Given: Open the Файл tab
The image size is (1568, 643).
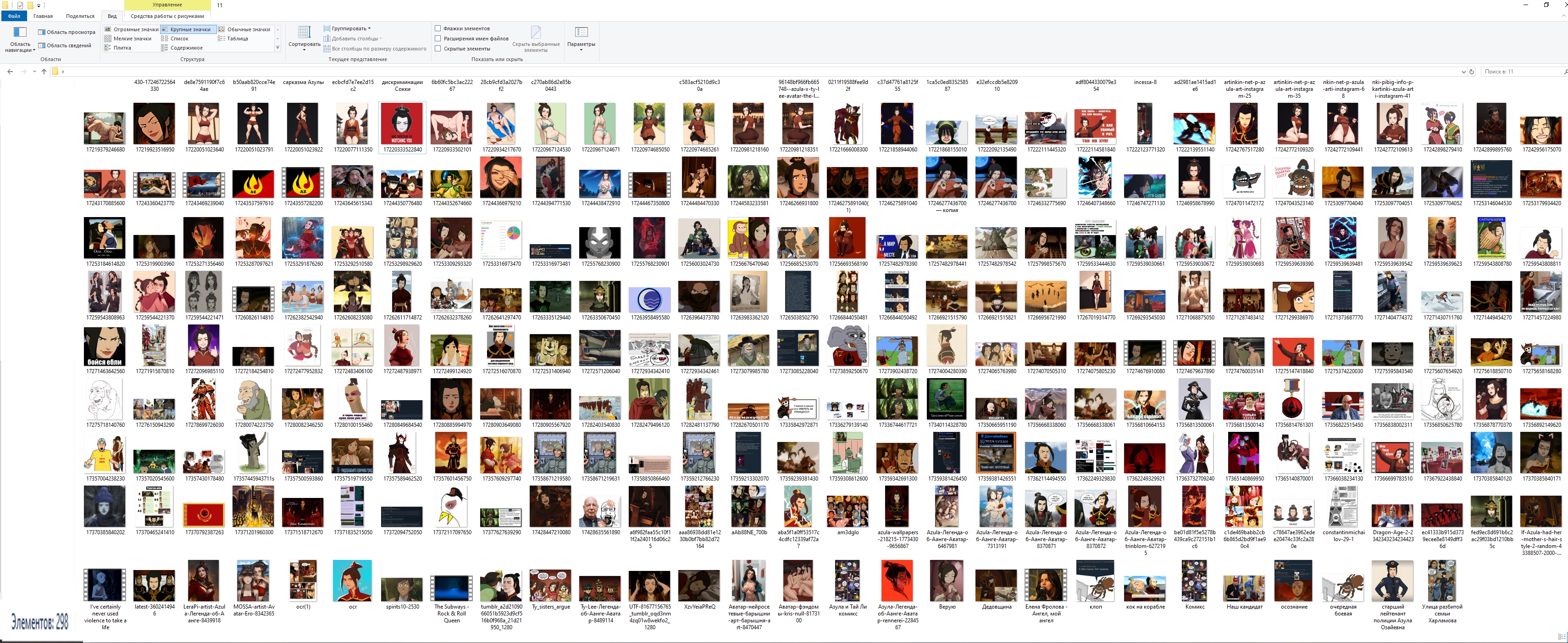Looking at the screenshot, I should [13, 16].
